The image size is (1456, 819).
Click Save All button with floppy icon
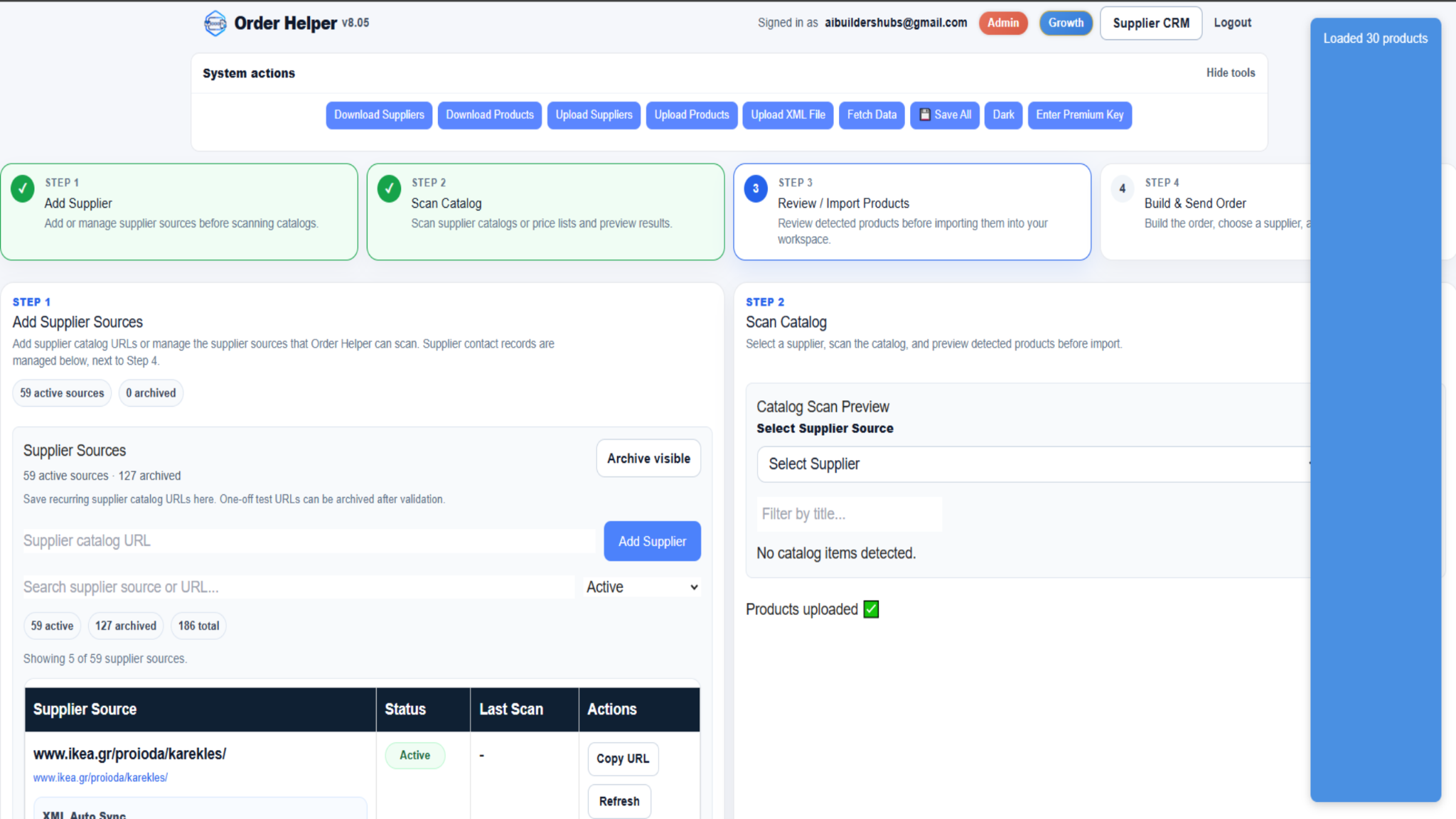[945, 115]
